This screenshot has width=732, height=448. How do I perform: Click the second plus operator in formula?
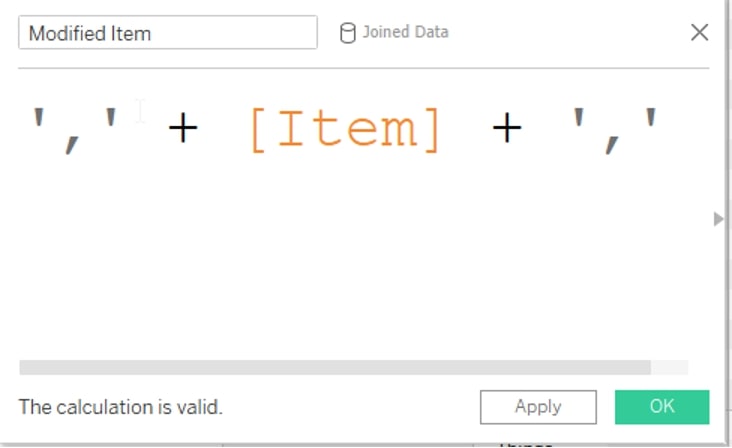click(507, 130)
